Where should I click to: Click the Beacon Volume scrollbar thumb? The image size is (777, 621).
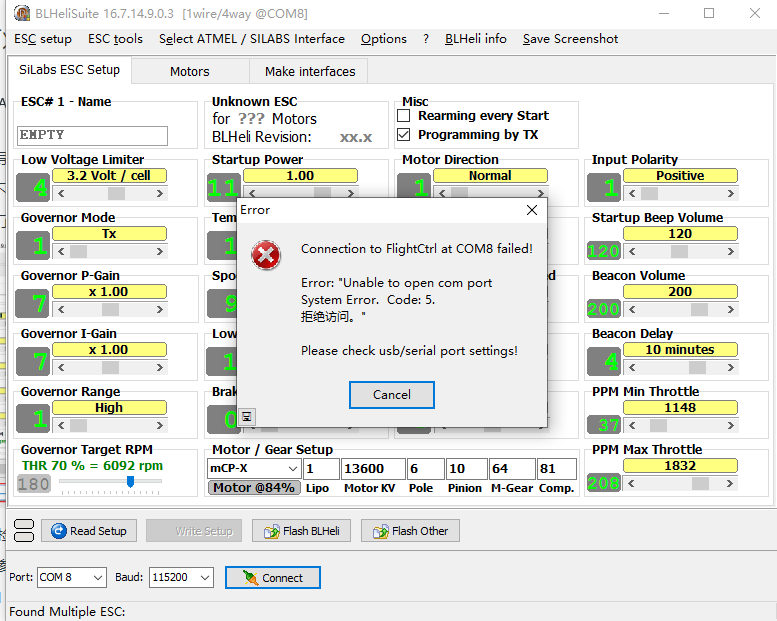[699, 309]
